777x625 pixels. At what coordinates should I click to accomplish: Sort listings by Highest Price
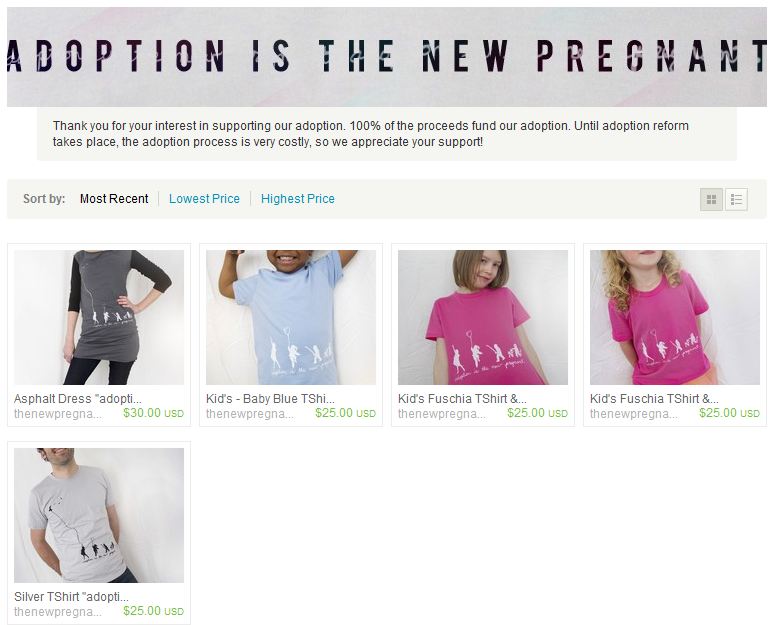tap(298, 199)
